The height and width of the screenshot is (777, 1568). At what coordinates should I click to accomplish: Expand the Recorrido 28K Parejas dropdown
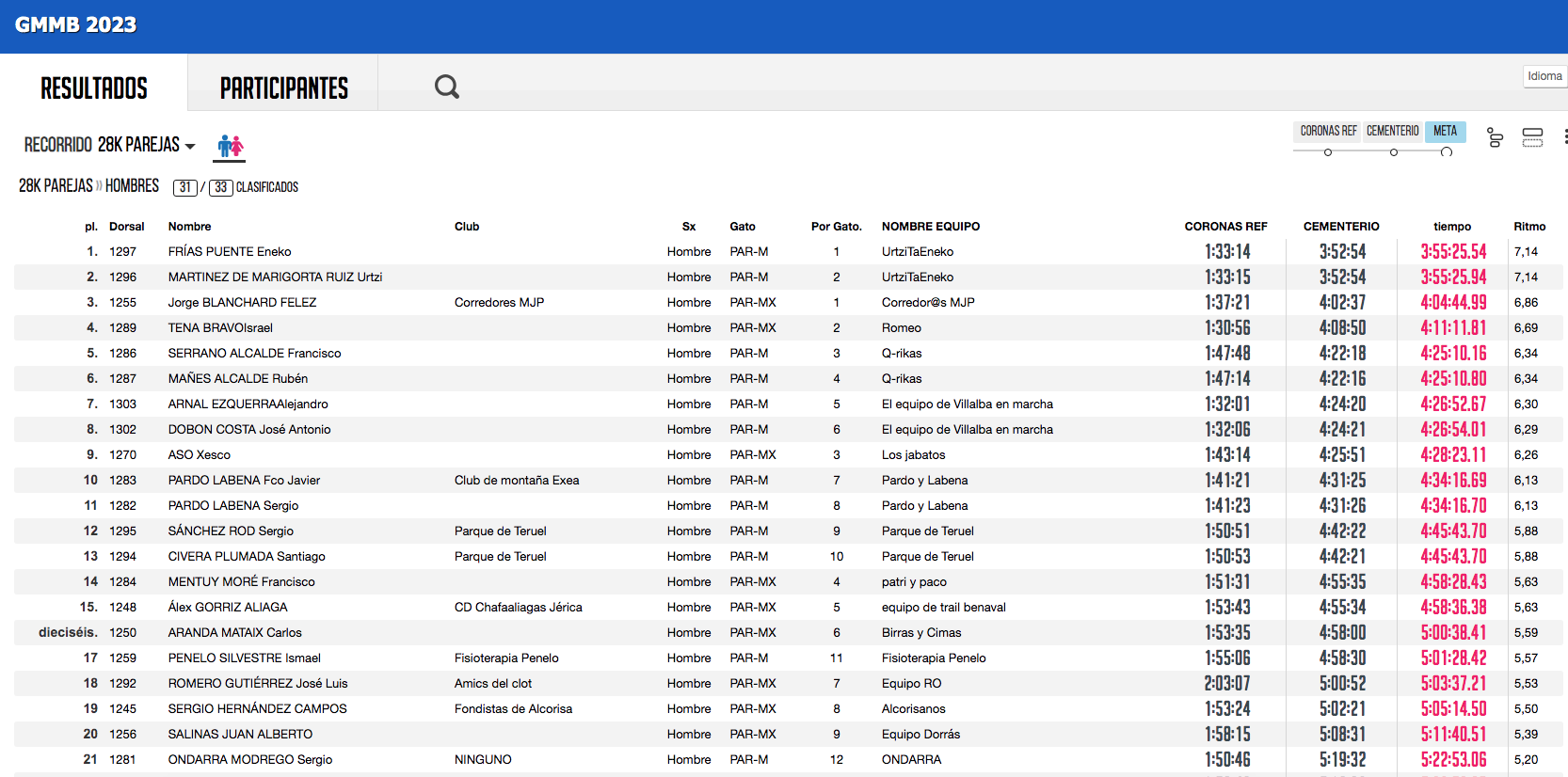(x=110, y=145)
